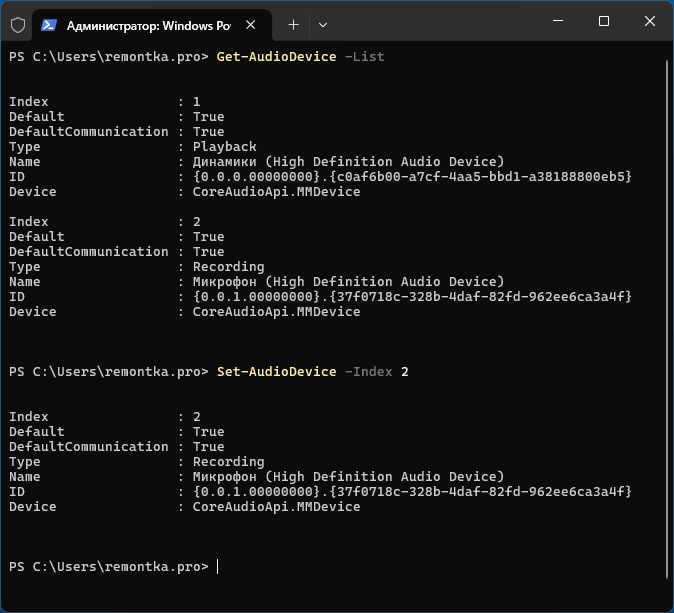Click the shield icon in the title bar
Image resolution: width=674 pixels, height=613 pixels.
click(x=18, y=25)
